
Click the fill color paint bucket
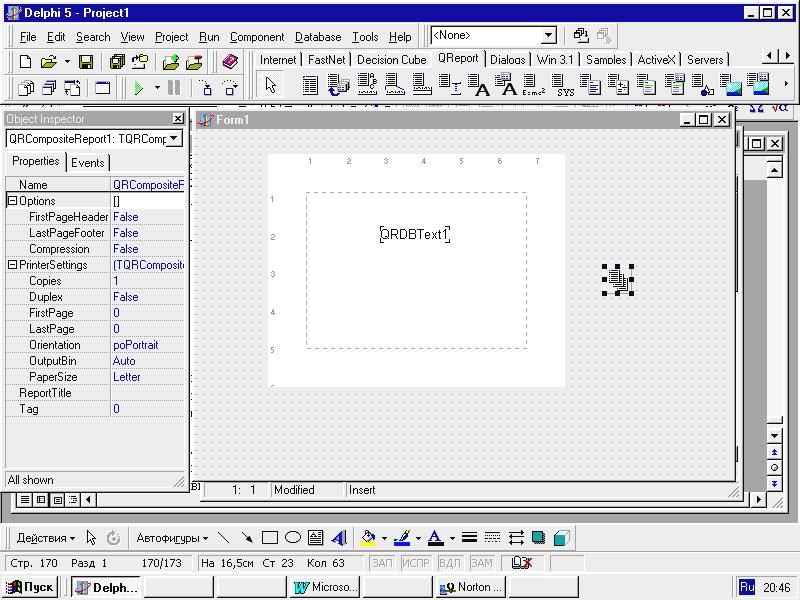[x=368, y=538]
